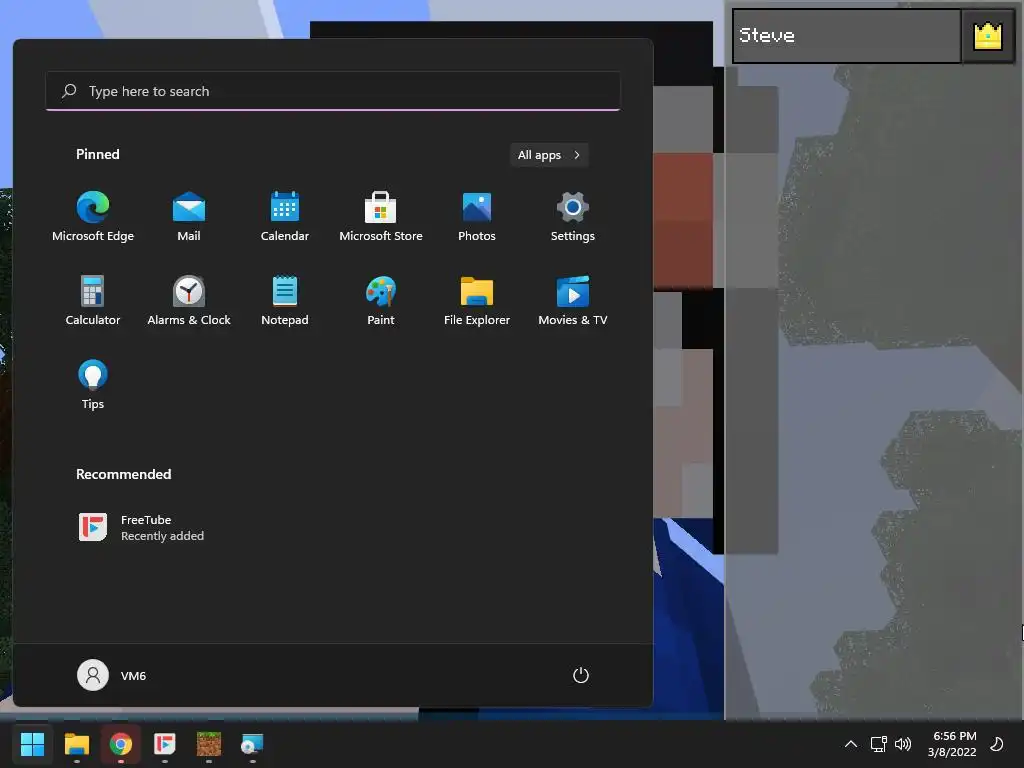Launch Alarms & Clock

pos(189,300)
